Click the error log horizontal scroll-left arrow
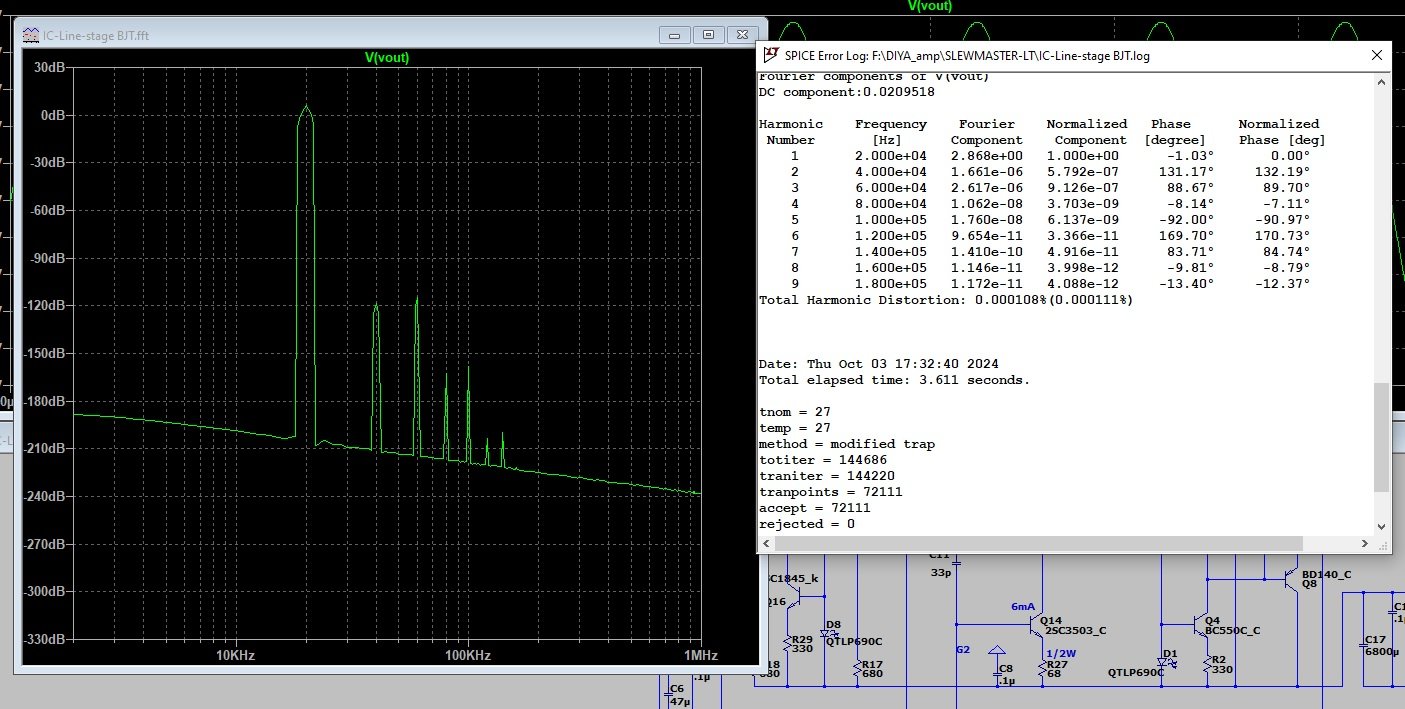 click(x=766, y=542)
